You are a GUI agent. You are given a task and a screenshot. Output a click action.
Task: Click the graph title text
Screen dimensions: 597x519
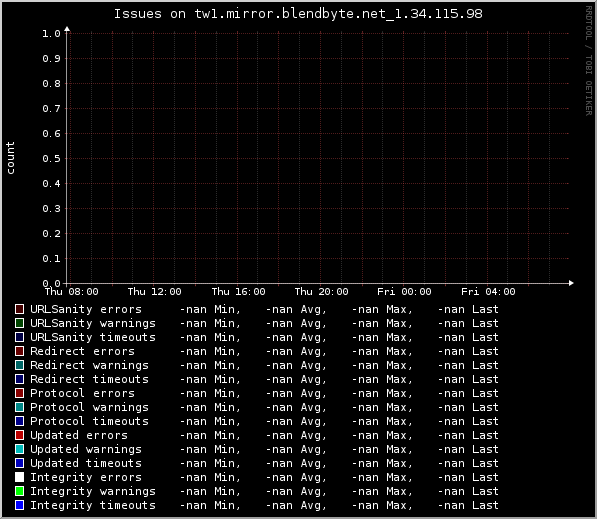(298, 14)
